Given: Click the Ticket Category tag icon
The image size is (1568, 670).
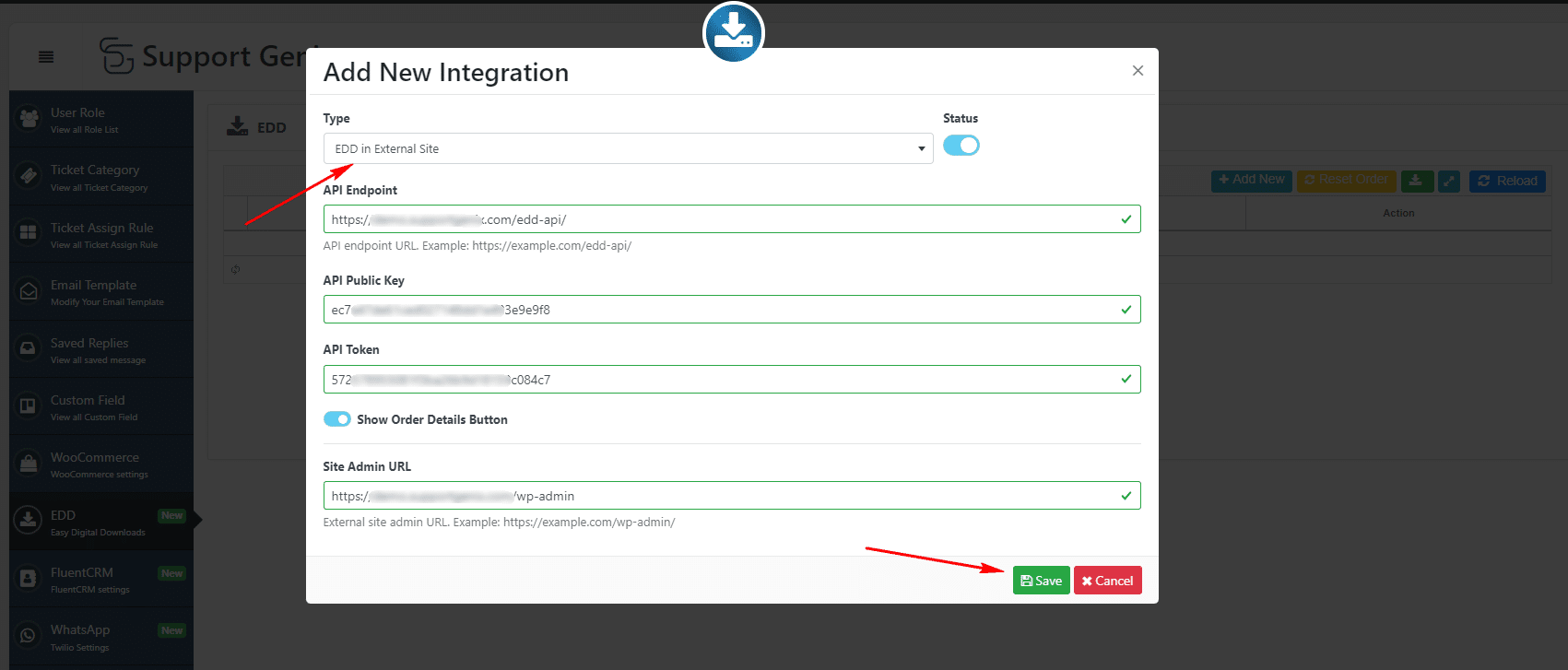Looking at the screenshot, I should (29, 176).
